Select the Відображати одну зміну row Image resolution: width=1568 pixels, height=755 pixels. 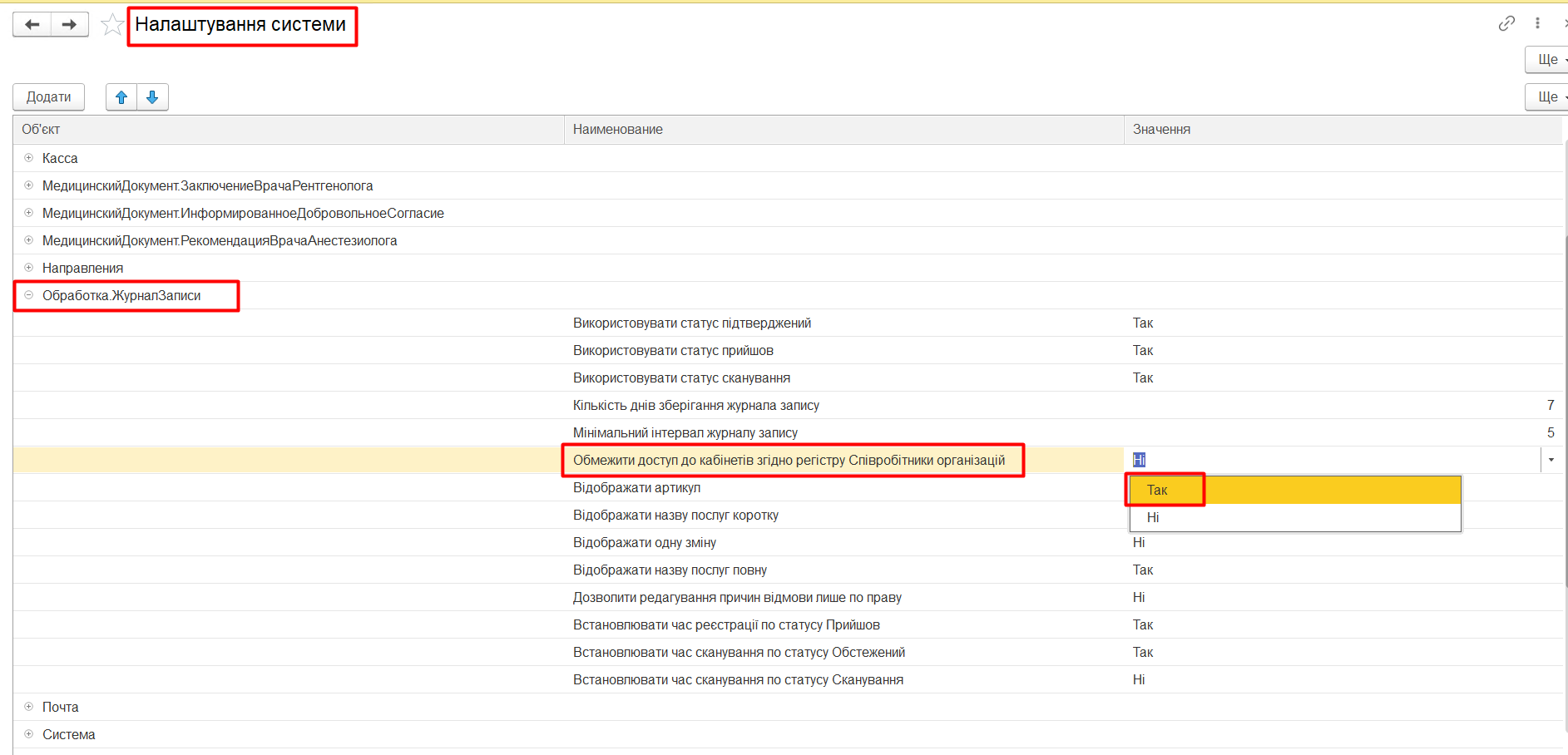coord(645,543)
